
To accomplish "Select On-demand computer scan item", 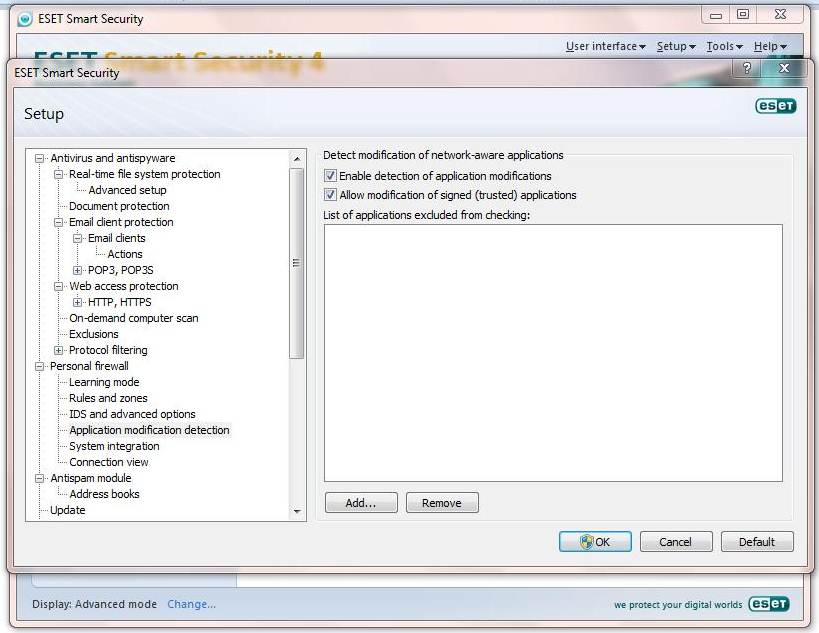I will (x=134, y=318).
